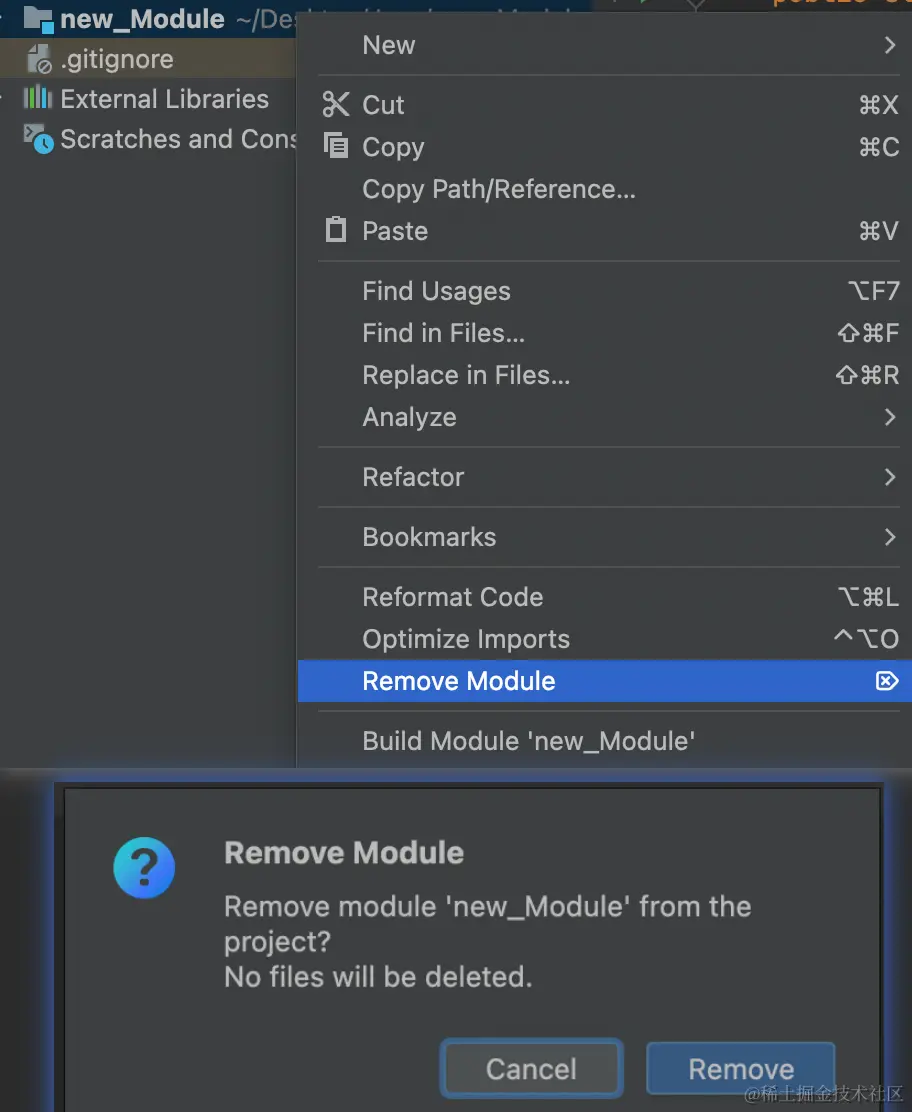Click the question mark dialog icon
The image size is (912, 1112).
point(144,868)
